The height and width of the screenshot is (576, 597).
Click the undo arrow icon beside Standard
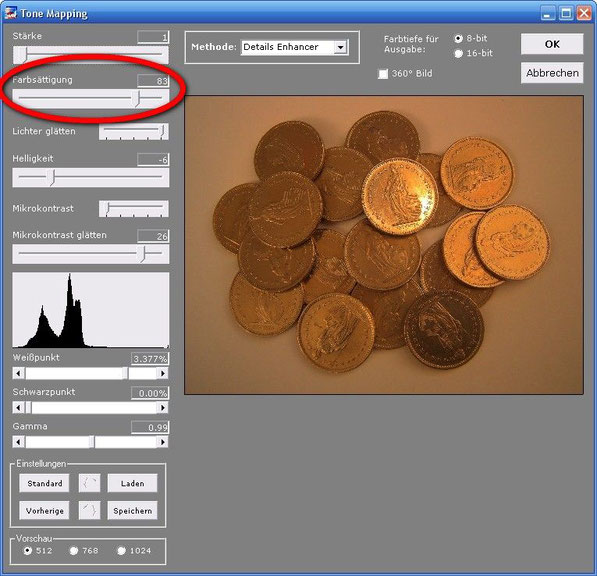pyautogui.click(x=89, y=483)
